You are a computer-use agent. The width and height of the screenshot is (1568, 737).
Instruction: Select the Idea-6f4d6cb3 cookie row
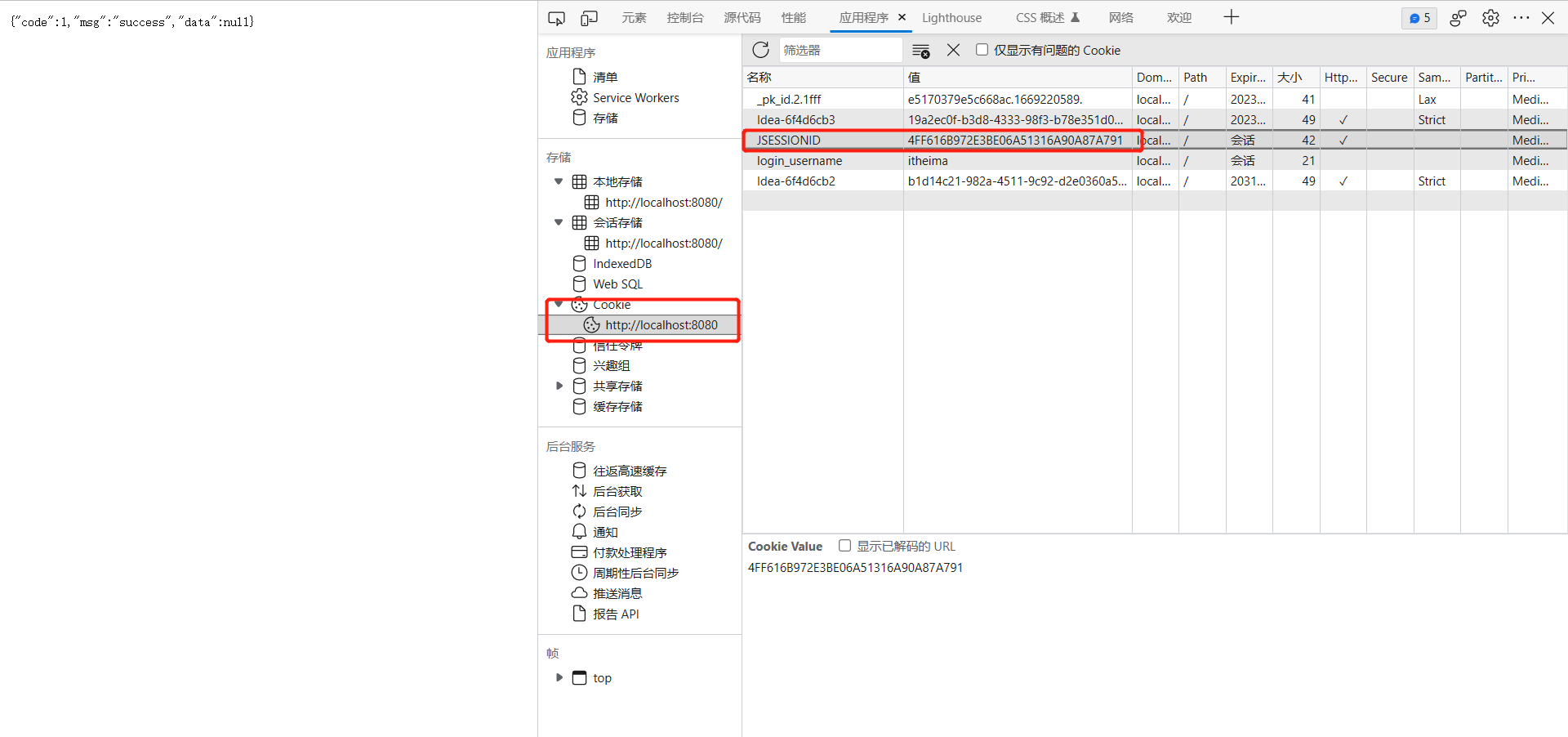tap(1155, 119)
